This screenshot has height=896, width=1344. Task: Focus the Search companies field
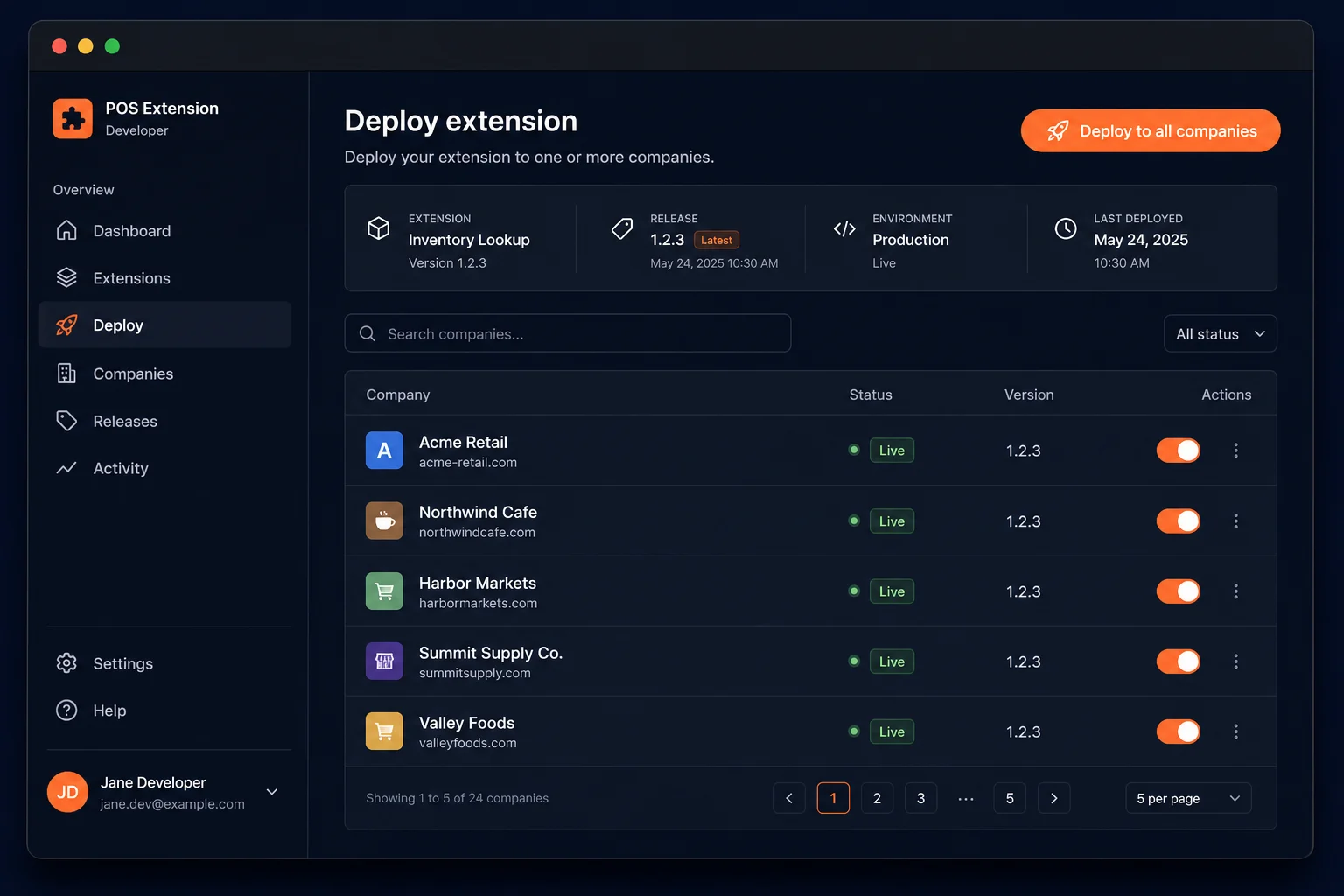[568, 333]
